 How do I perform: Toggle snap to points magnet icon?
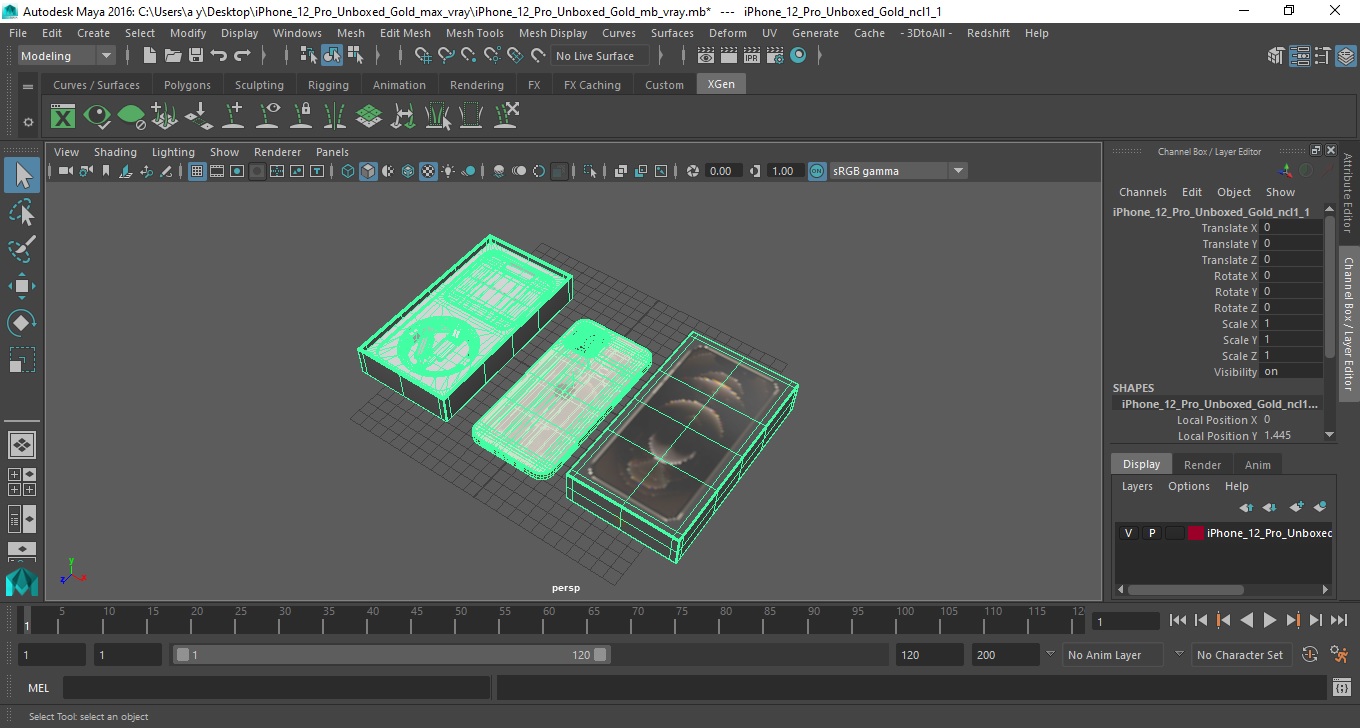coord(469,56)
